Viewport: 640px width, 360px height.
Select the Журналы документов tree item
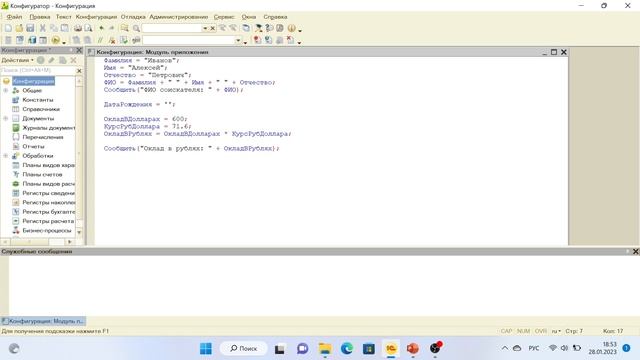49,128
